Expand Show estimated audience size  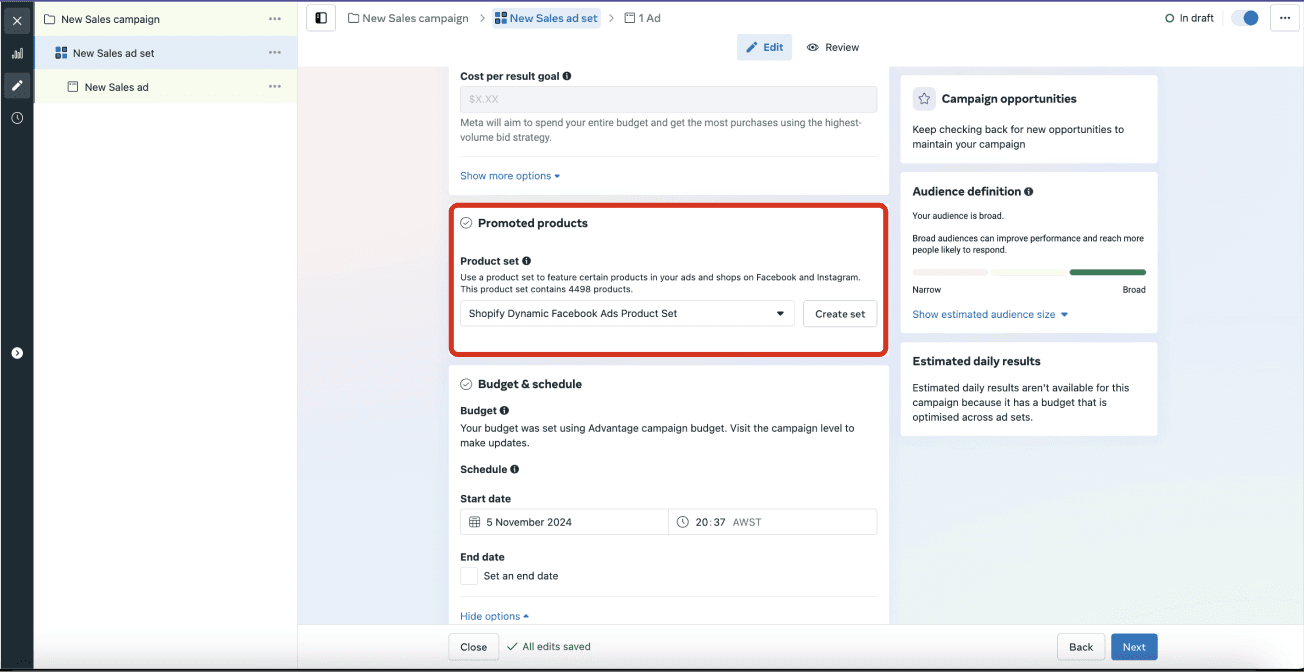click(990, 314)
